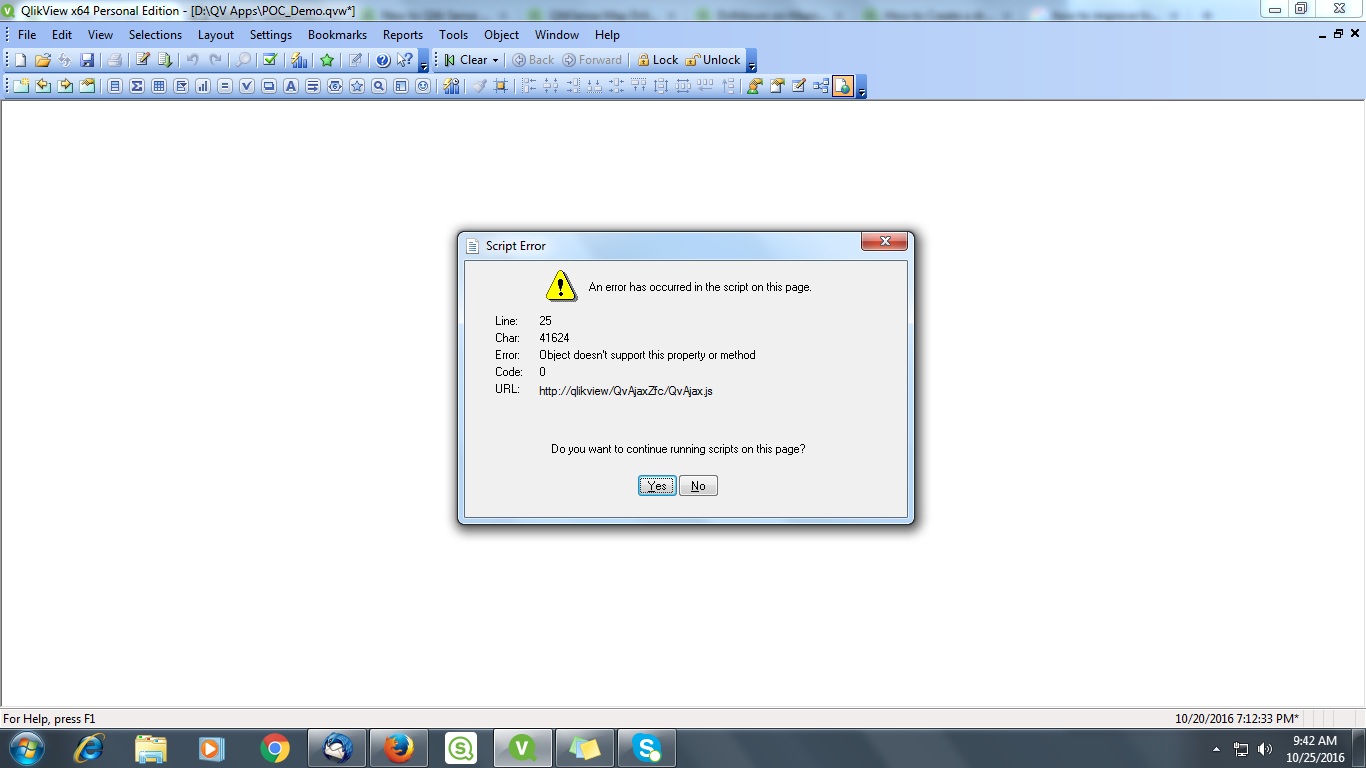Create a Text Object with the A icon

coord(291,86)
